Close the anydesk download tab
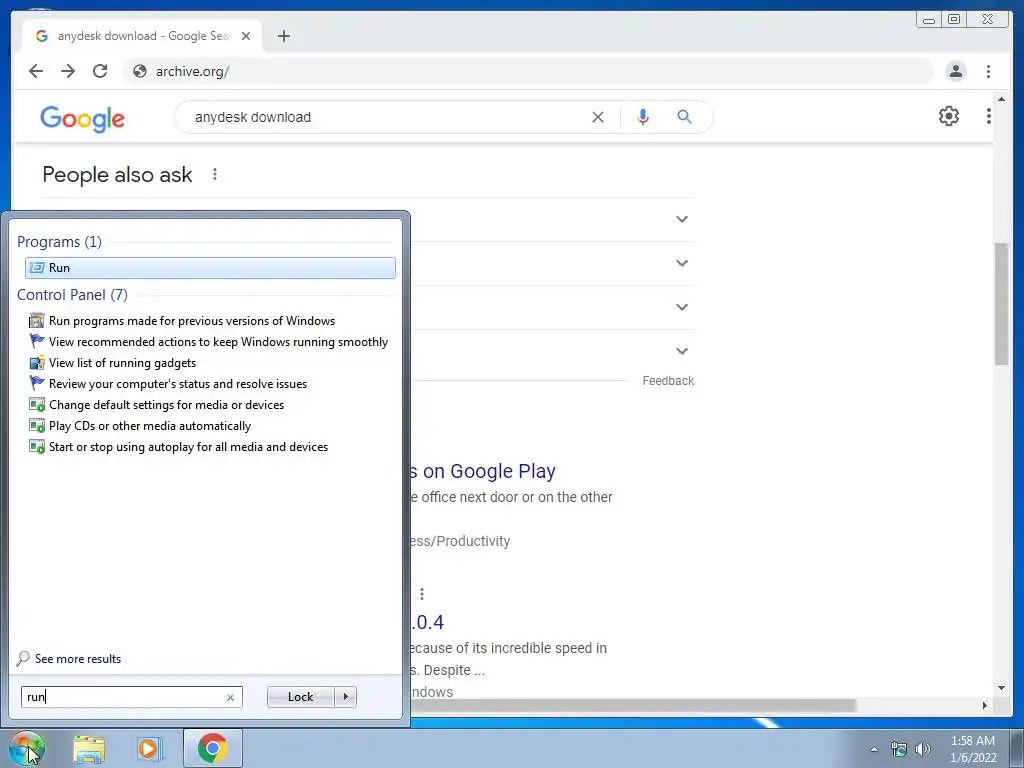Screen dimensions: 1024x768 pos(246,36)
